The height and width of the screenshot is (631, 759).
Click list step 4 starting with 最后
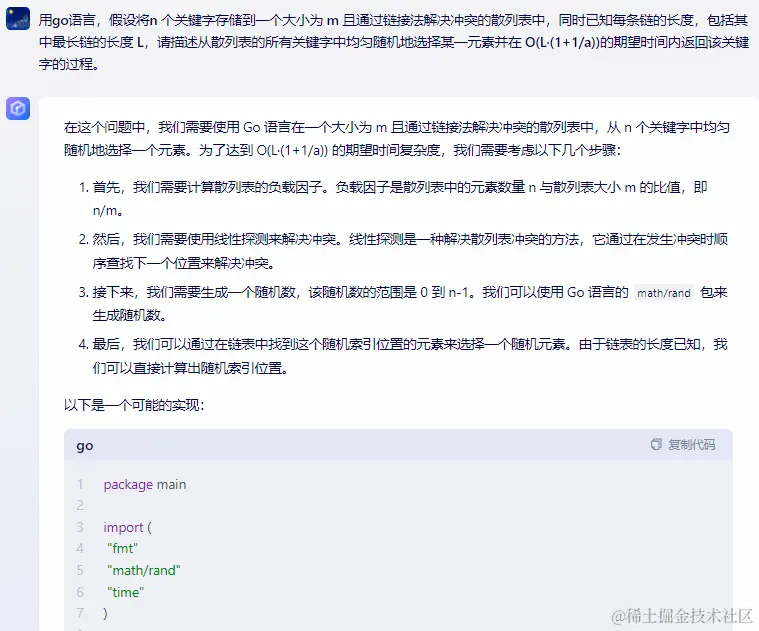(403, 356)
